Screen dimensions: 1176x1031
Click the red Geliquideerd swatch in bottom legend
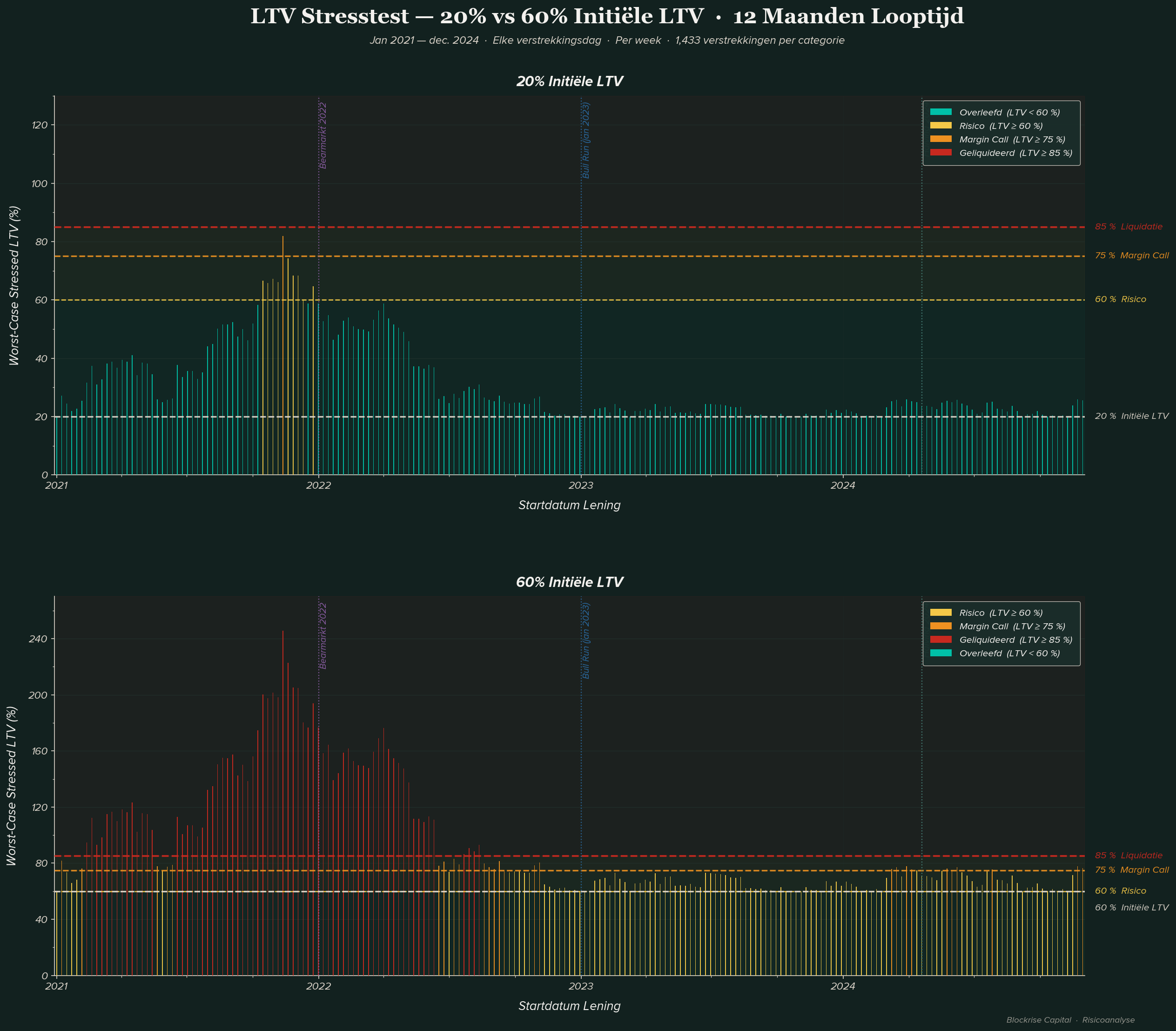[x=941, y=640]
